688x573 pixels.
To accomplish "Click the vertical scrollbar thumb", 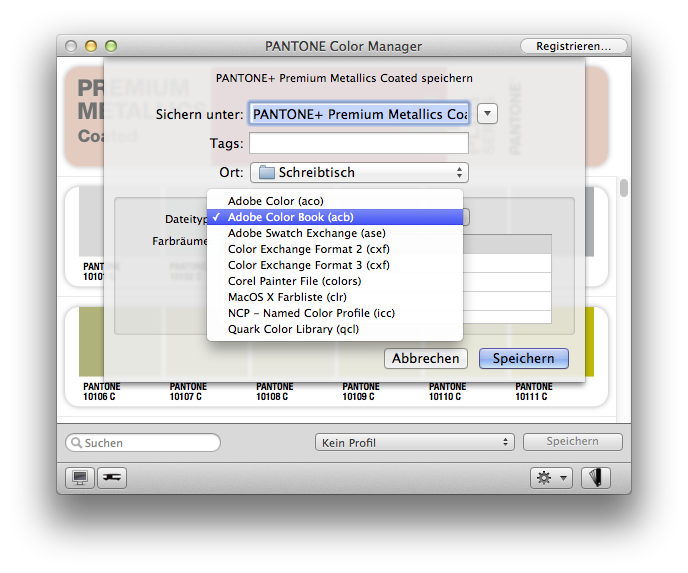I will pyautogui.click(x=624, y=188).
